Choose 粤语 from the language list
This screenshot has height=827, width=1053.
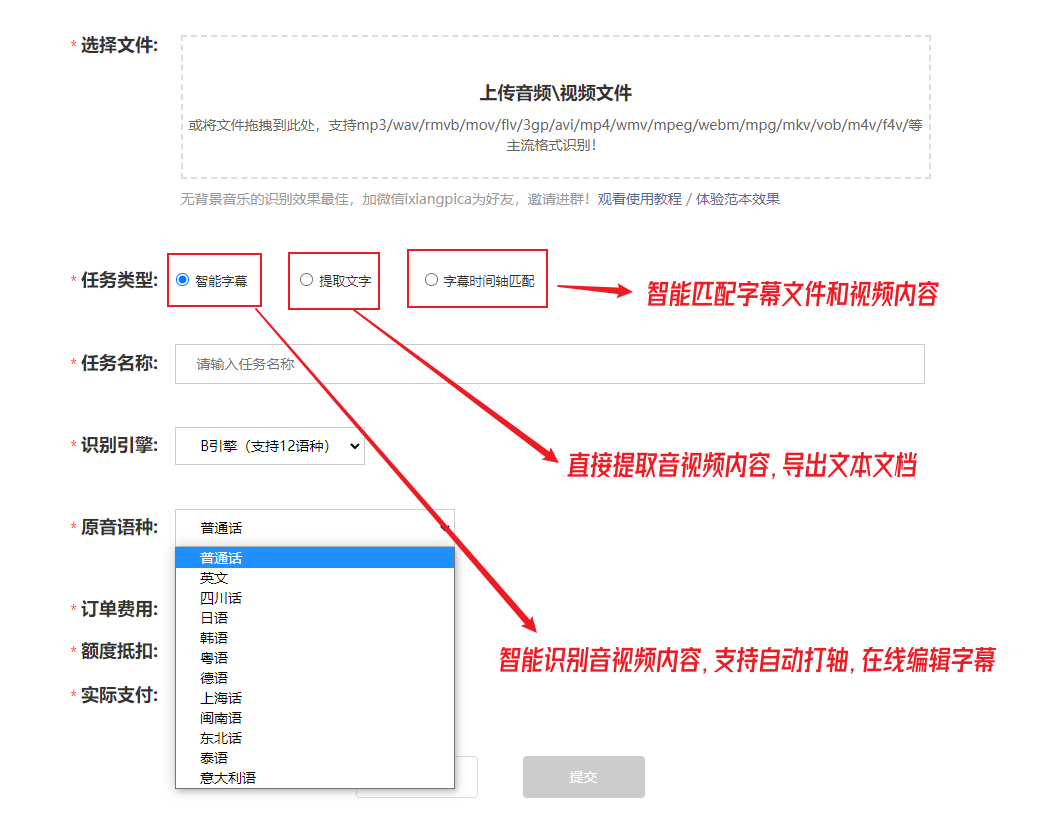tap(214, 658)
